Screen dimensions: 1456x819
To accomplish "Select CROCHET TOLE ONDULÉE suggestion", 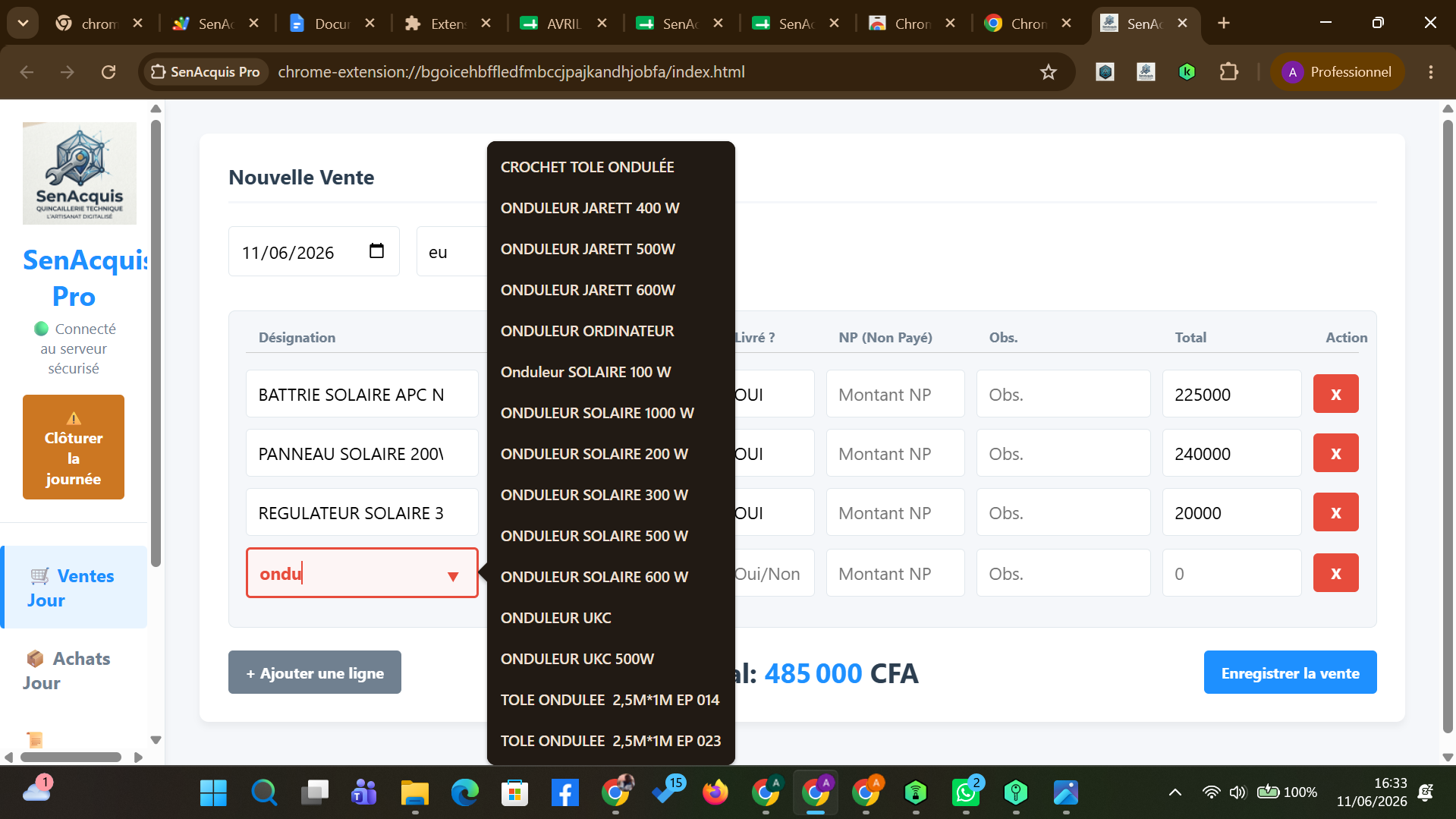I will click(x=611, y=167).
